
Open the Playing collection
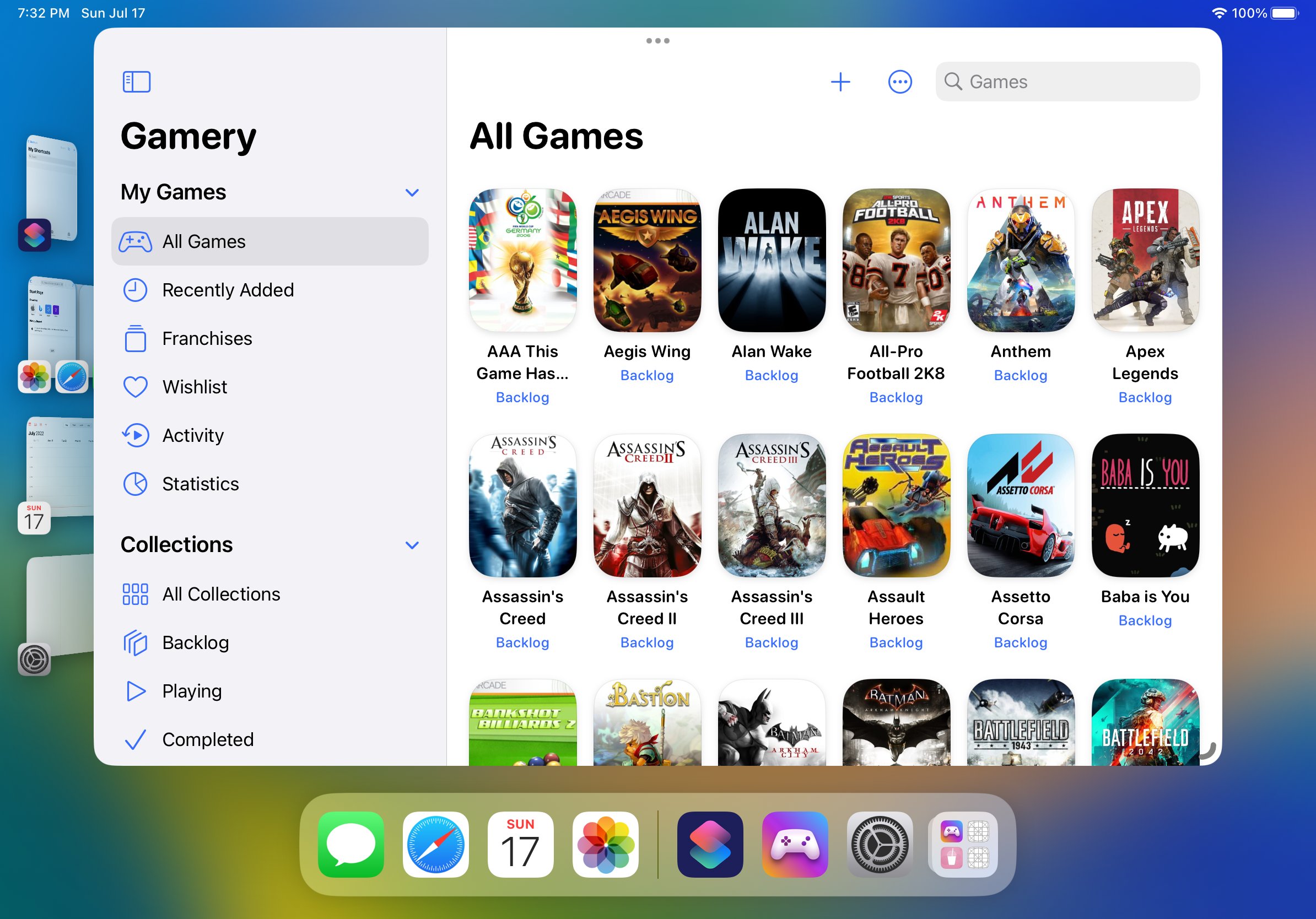pyautogui.click(x=191, y=691)
